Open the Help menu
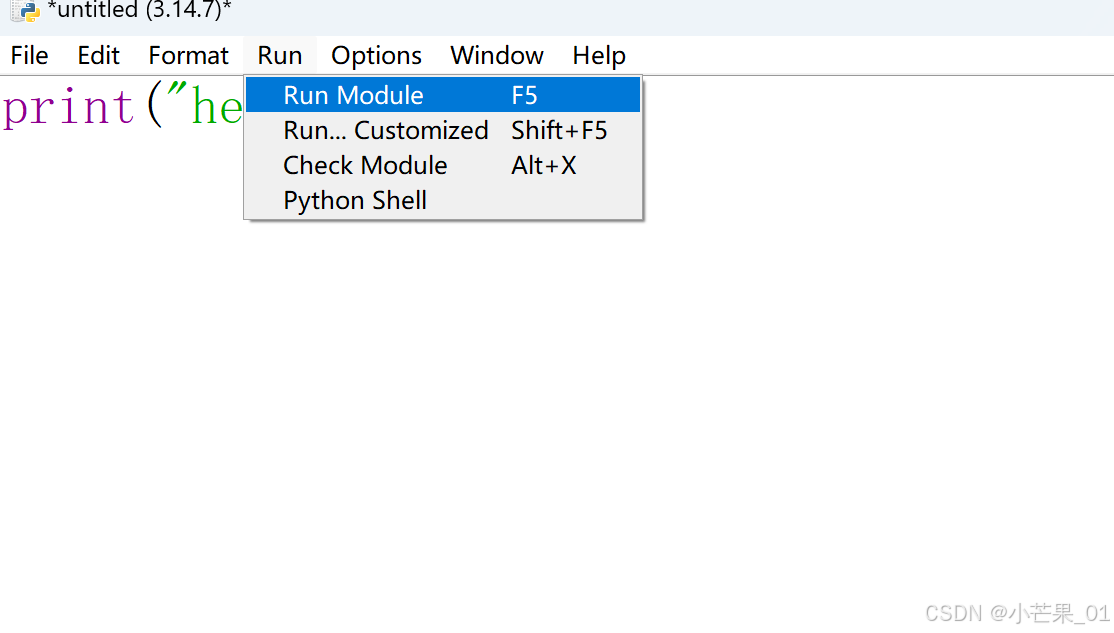The height and width of the screenshot is (633, 1114). coord(599,55)
